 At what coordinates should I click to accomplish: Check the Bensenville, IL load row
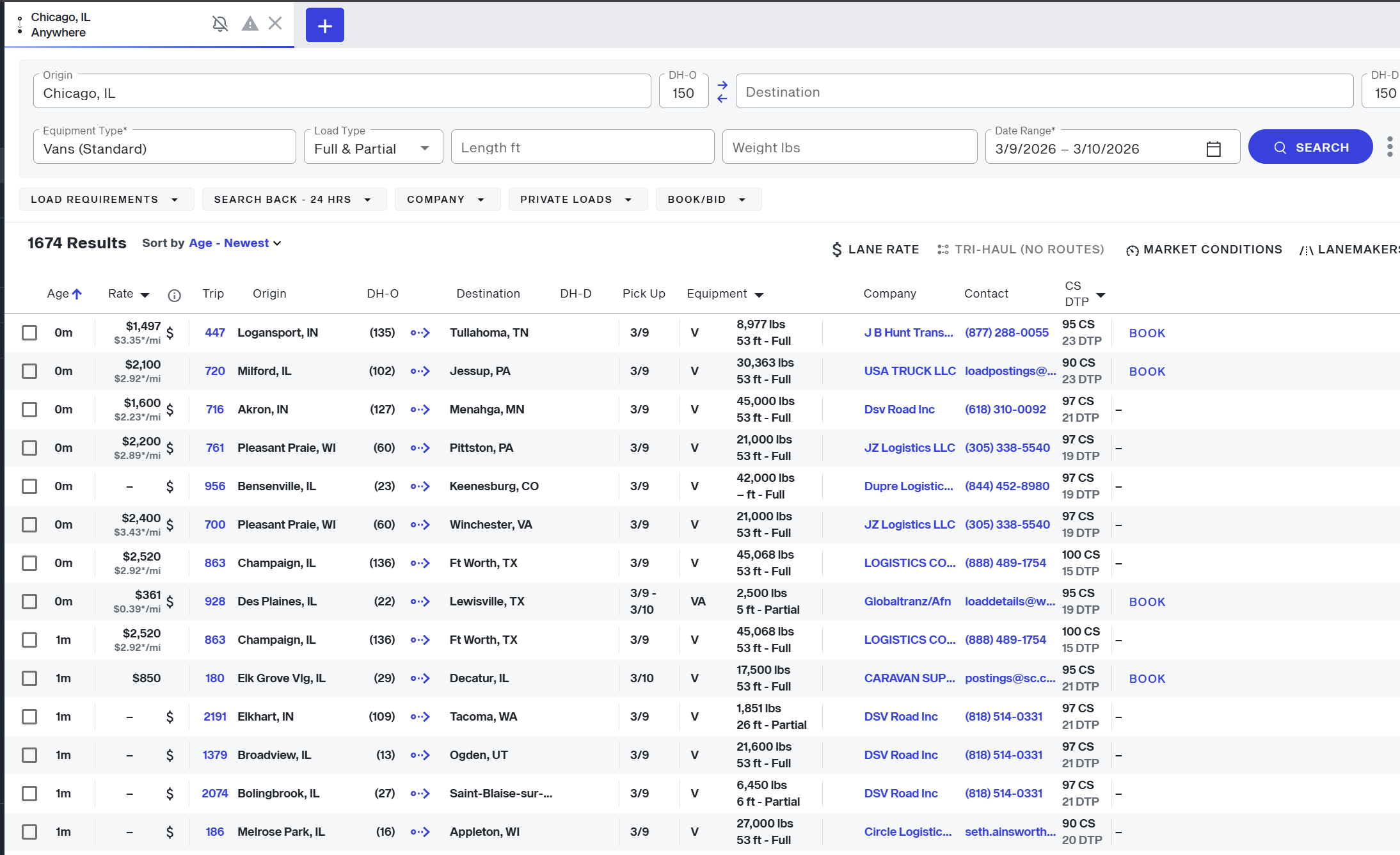(29, 486)
